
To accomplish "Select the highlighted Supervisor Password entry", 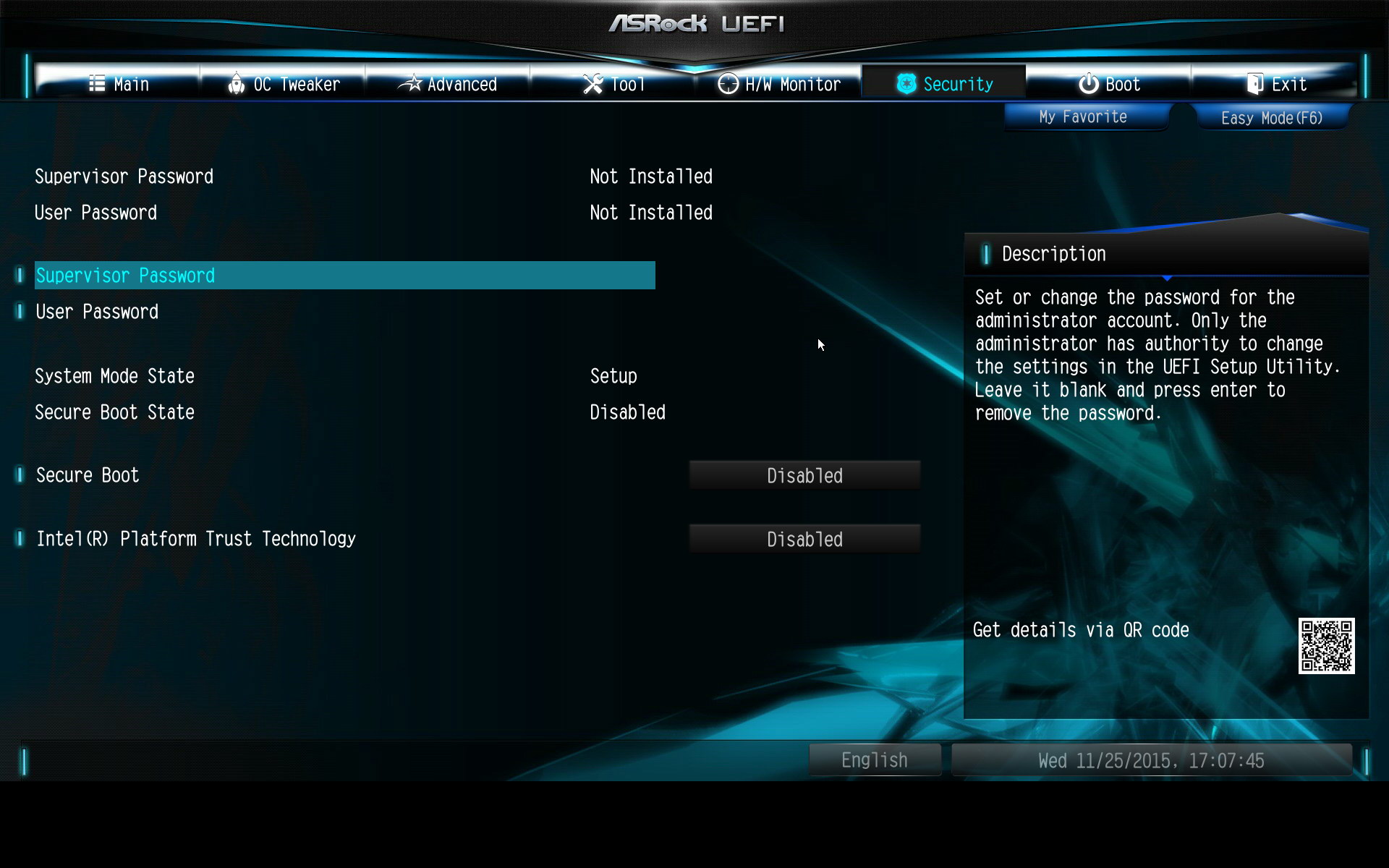I will [x=344, y=276].
